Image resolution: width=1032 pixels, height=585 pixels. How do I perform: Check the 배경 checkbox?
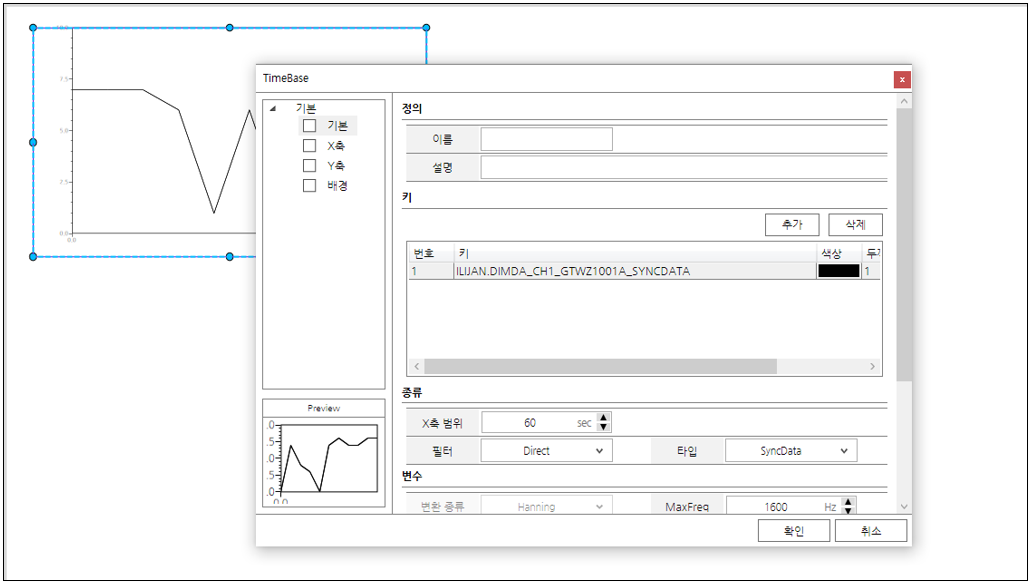(x=309, y=186)
